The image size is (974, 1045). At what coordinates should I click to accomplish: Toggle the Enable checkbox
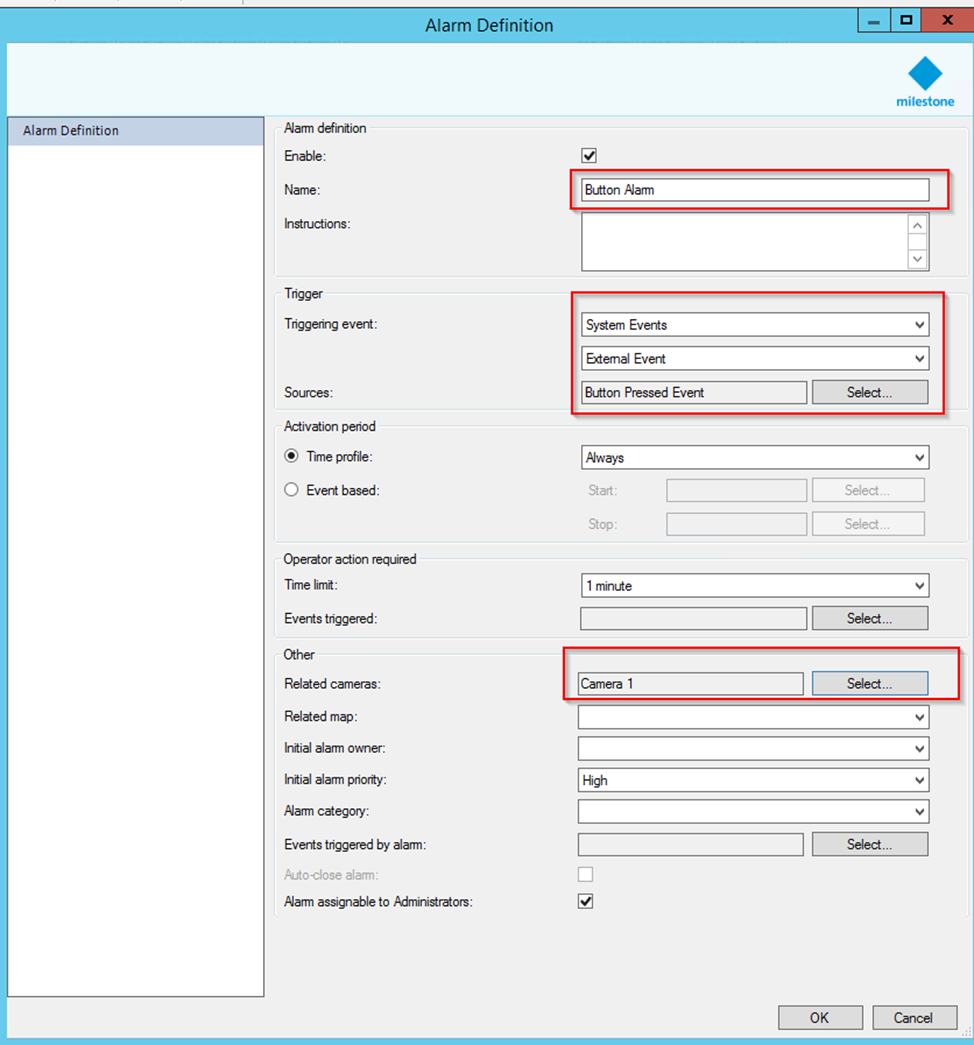588,155
